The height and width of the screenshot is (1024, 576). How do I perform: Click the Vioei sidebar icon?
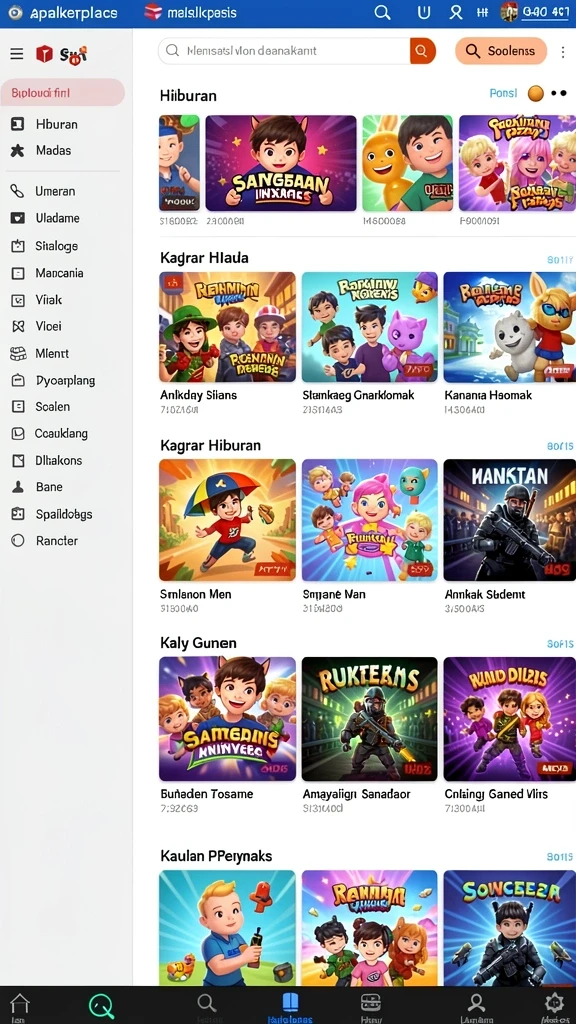coord(18,327)
